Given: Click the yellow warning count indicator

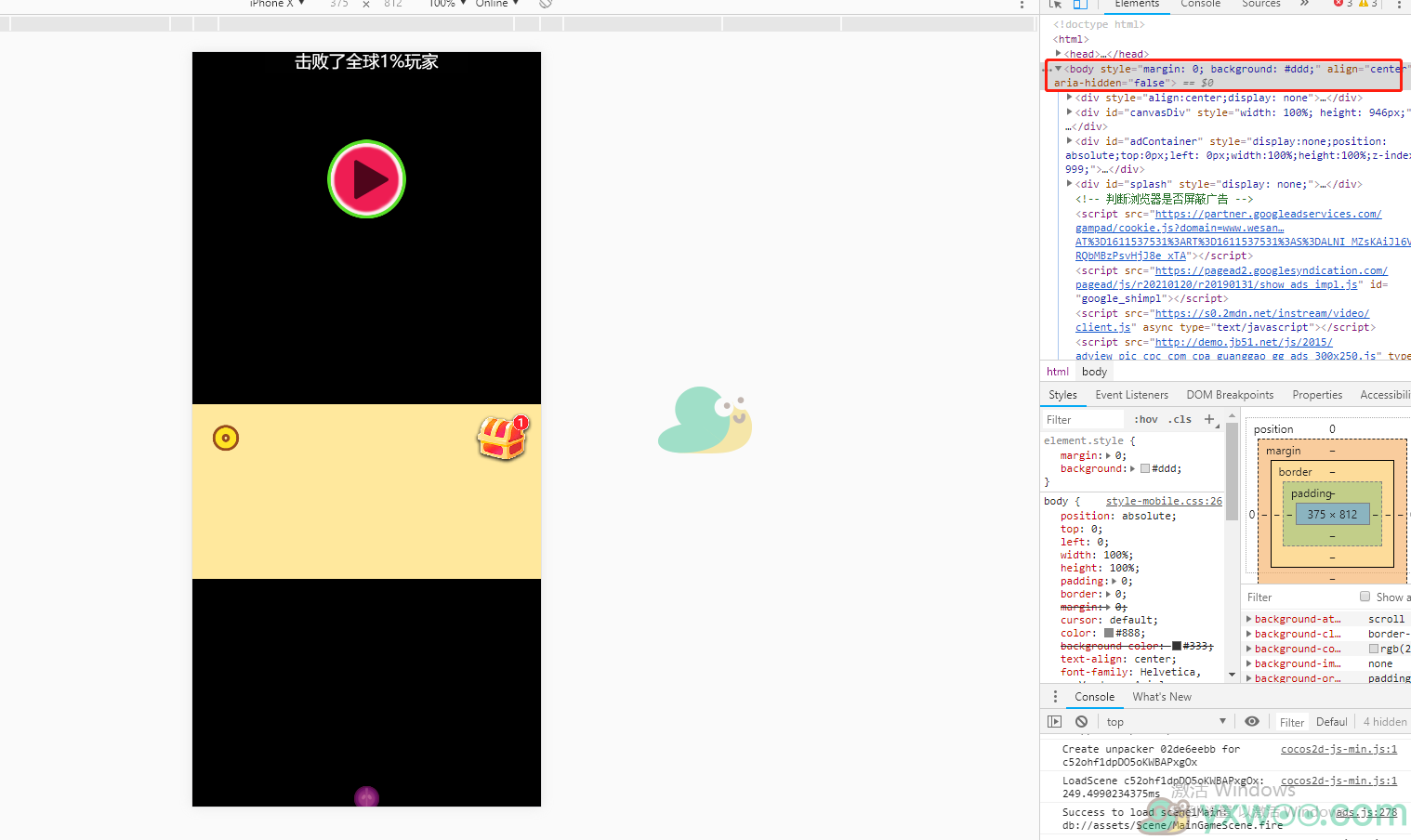Looking at the screenshot, I should tap(1368, 4).
